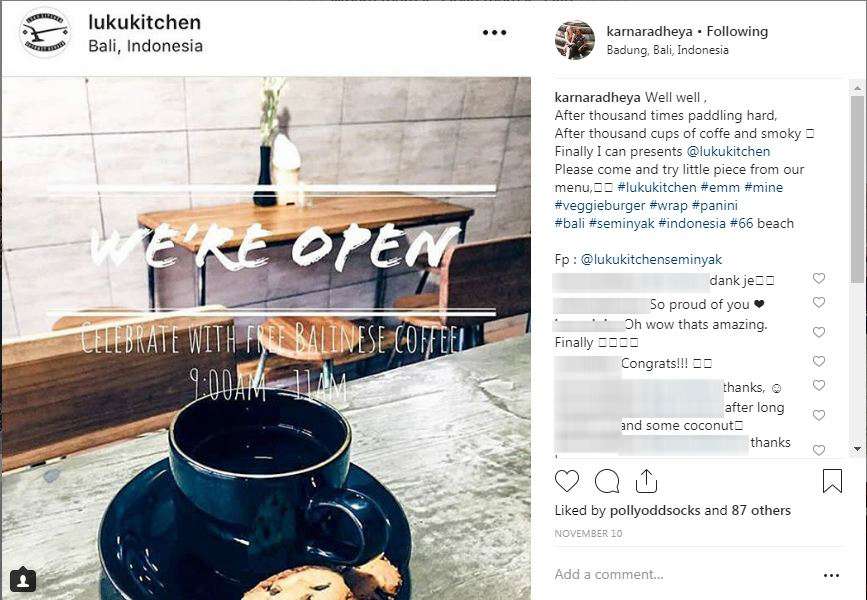Like the post with the heart icon
This screenshot has width=867, height=600.
point(567,481)
